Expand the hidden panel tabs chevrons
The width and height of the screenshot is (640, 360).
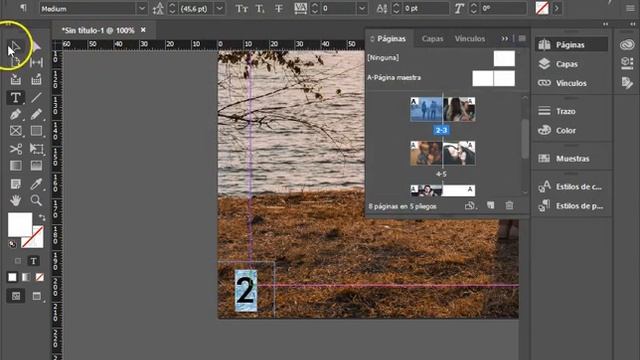tap(505, 39)
